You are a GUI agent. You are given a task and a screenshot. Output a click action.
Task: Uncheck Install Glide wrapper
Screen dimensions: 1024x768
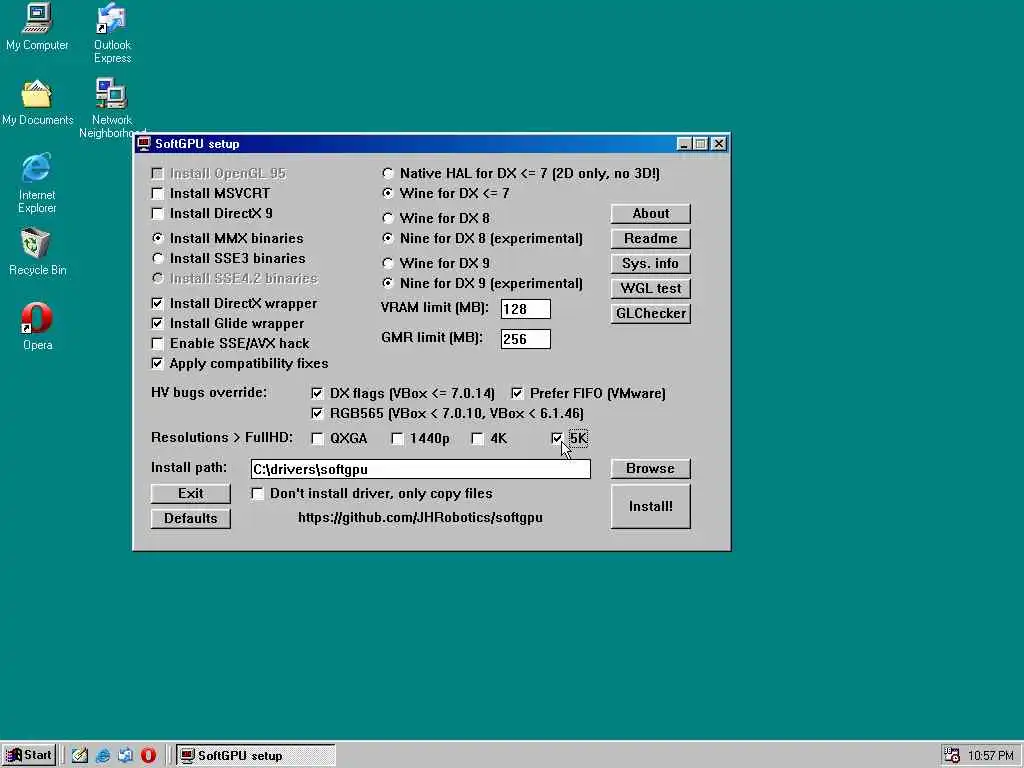tap(157, 323)
